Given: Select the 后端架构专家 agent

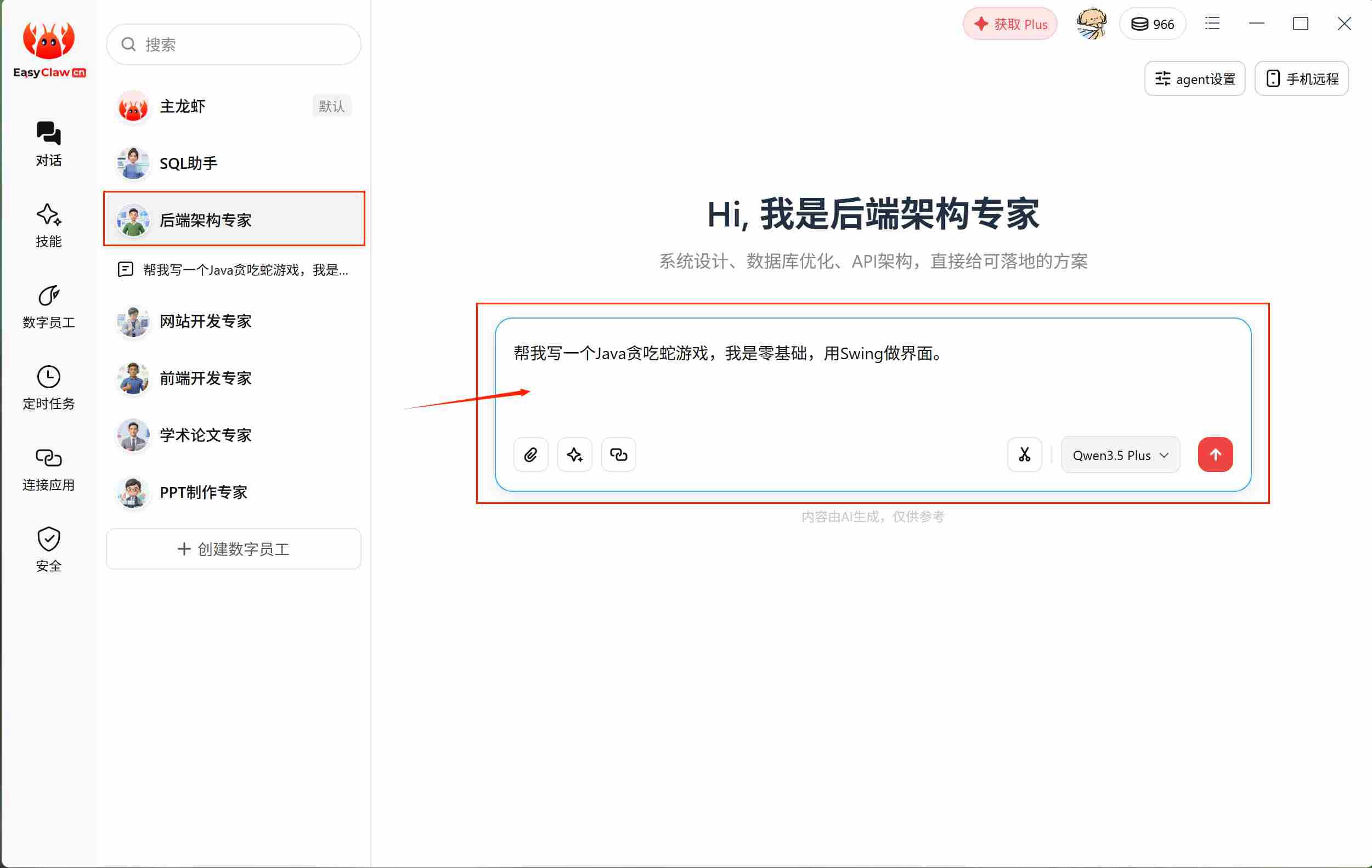Looking at the screenshot, I should point(234,220).
